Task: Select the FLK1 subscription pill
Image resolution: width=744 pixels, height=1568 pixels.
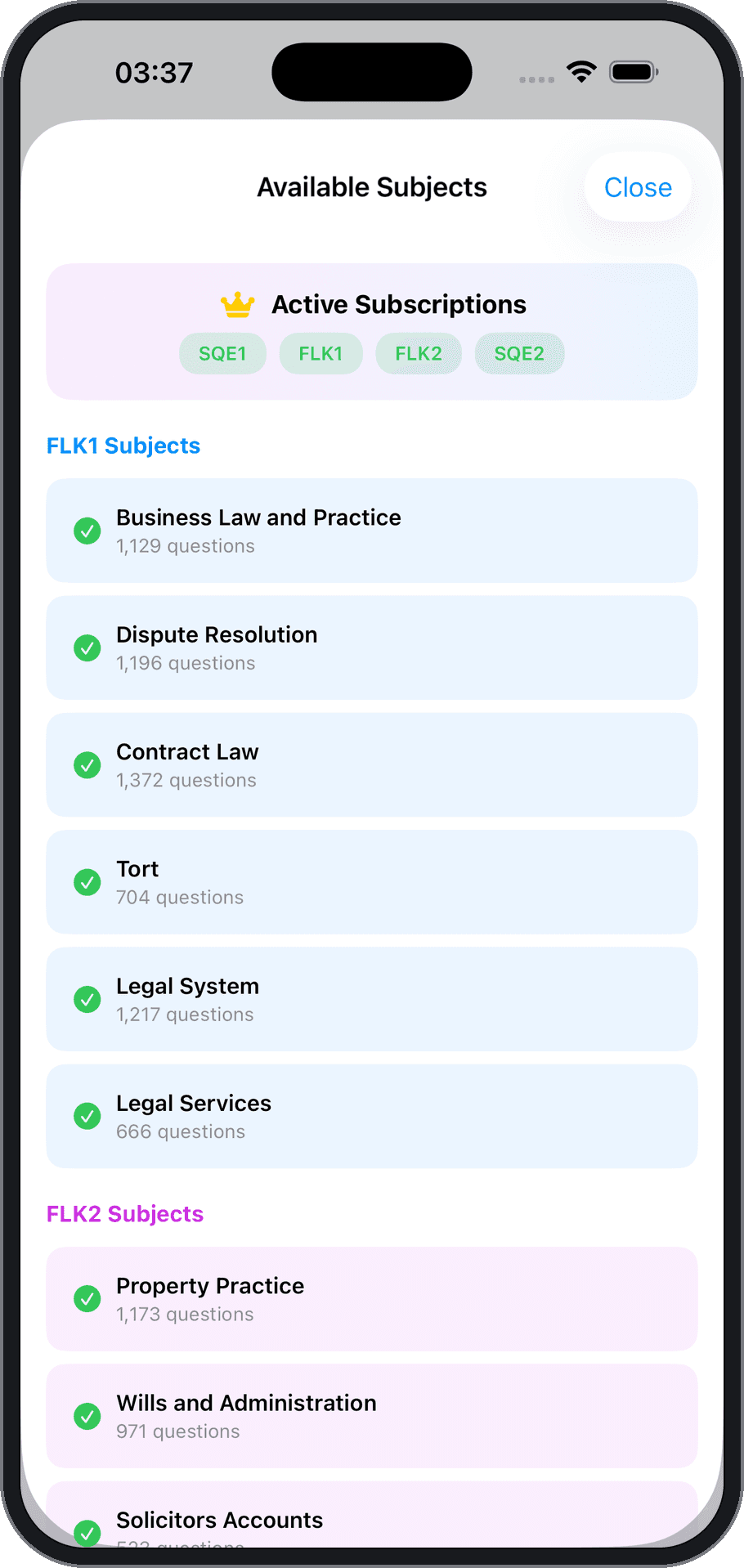Action: click(x=320, y=353)
